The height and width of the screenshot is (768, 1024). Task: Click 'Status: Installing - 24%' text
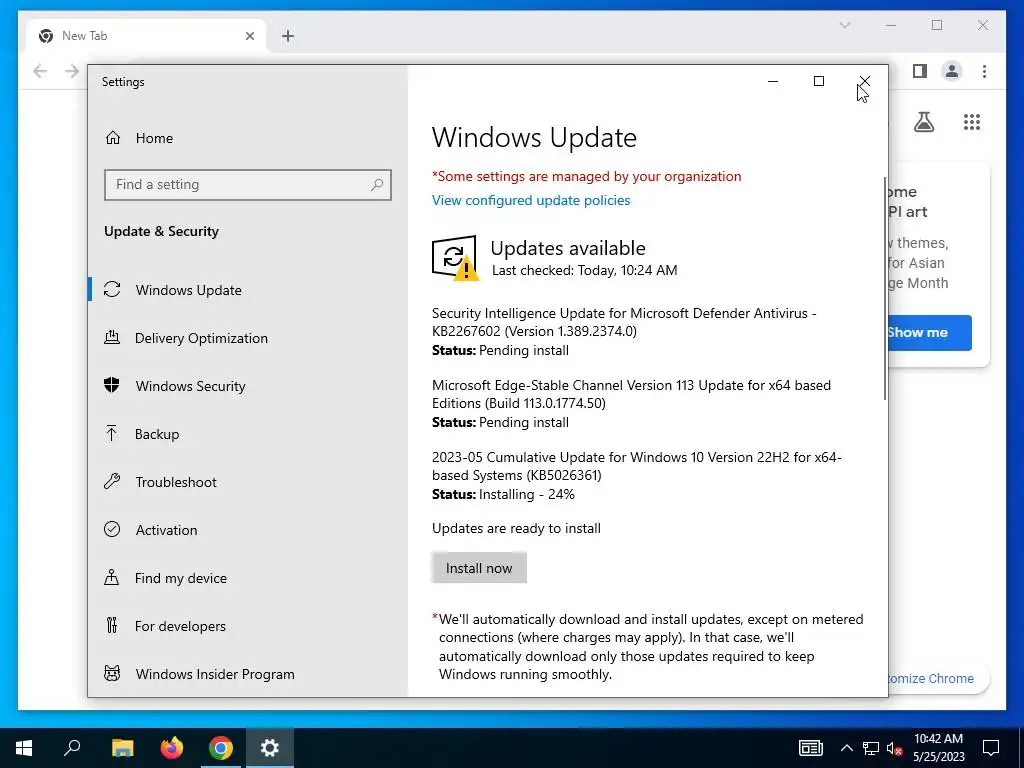coord(503,494)
